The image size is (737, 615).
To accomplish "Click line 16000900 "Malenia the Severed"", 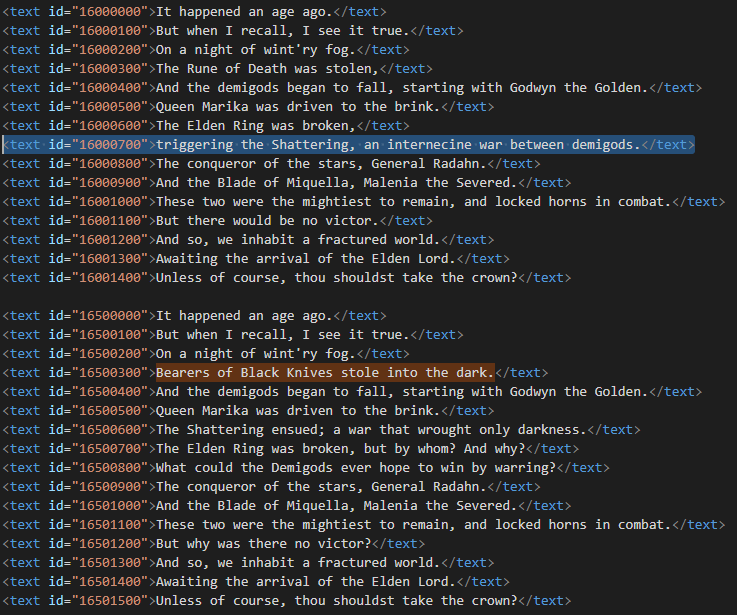I will click(287, 182).
